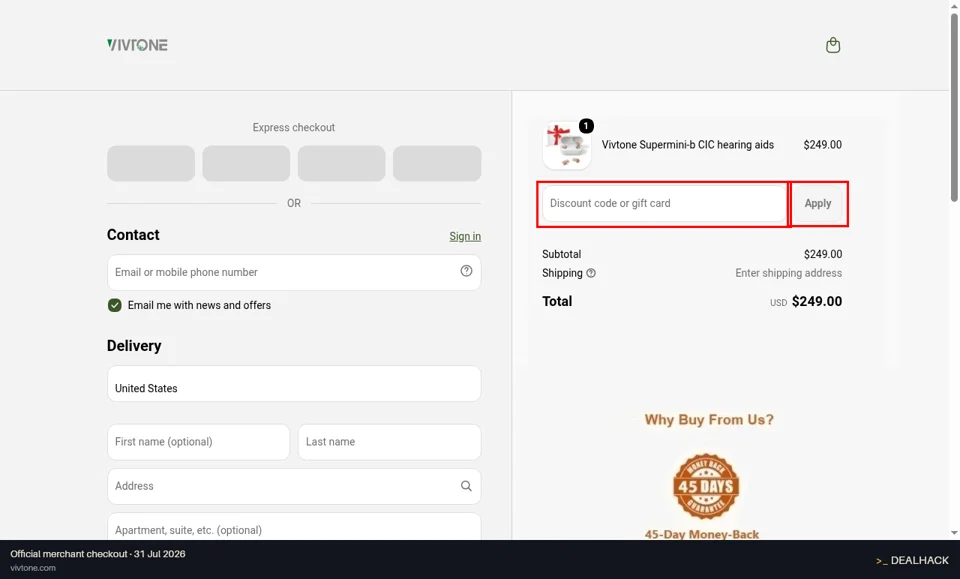Select the first express checkout button

[x=151, y=163]
